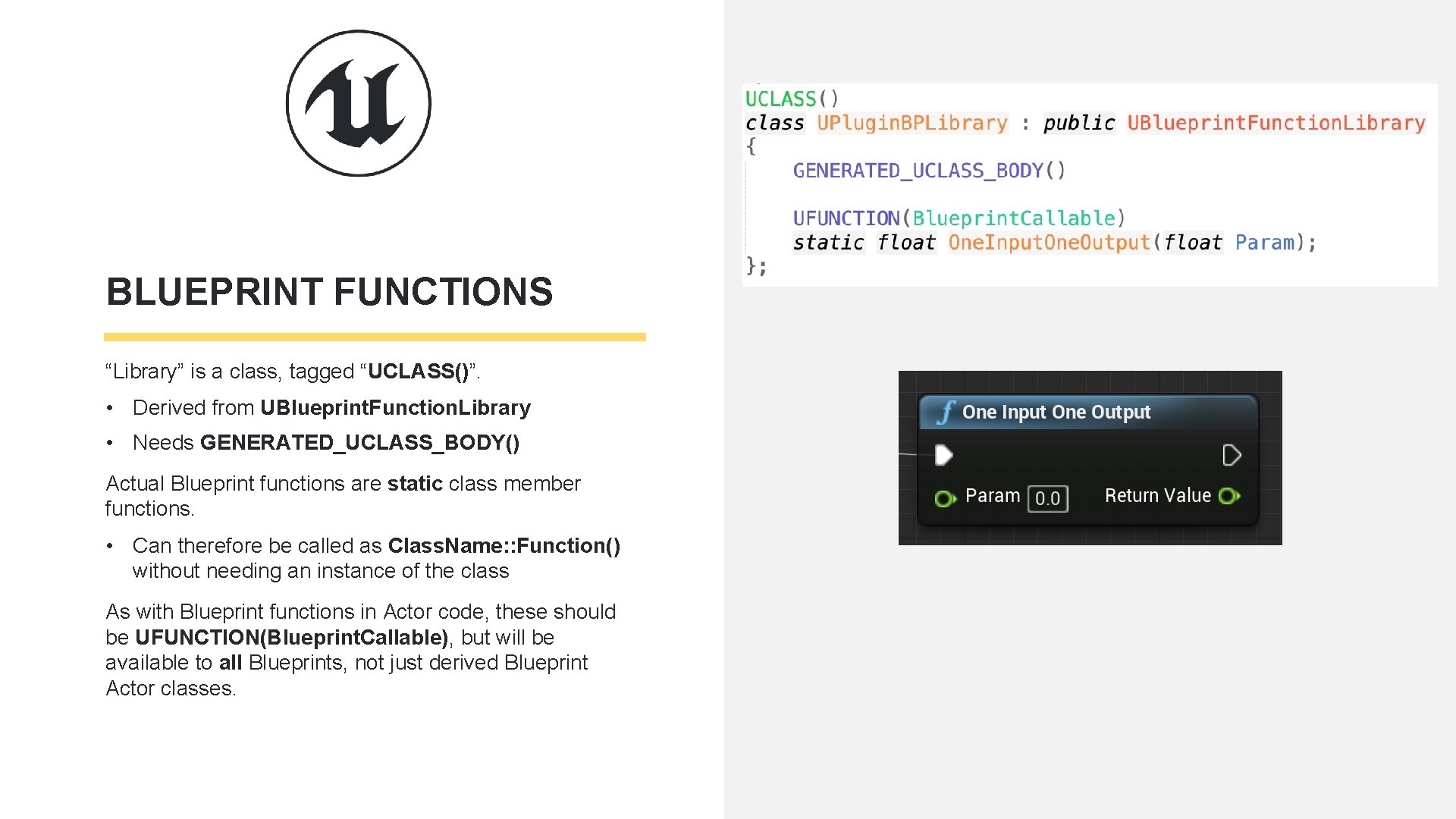Viewport: 1456px width, 819px height.
Task: Click the white exec output arrow pin
Action: 1233,455
